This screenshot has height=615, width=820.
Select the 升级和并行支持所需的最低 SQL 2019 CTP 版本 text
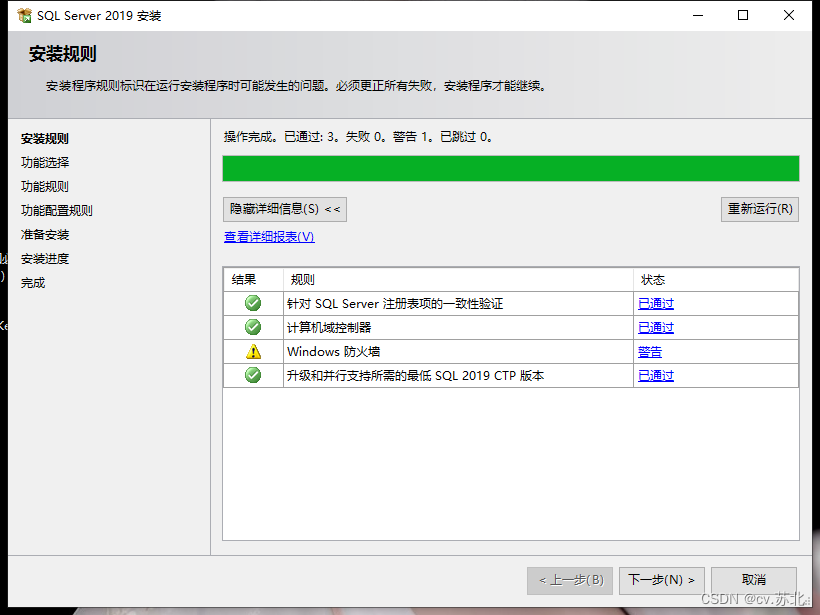tap(416, 376)
